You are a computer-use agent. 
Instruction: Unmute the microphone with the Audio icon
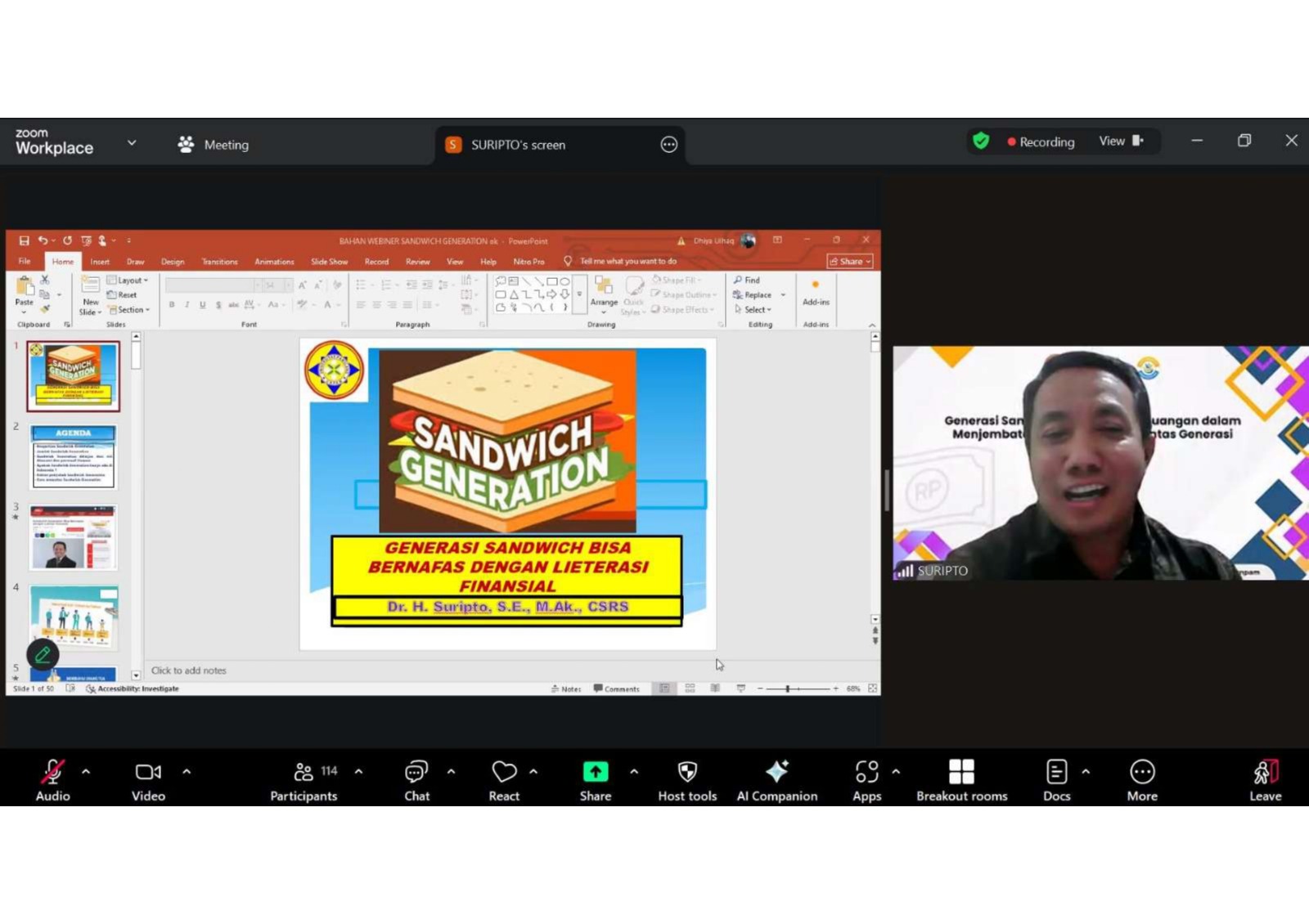[52, 772]
